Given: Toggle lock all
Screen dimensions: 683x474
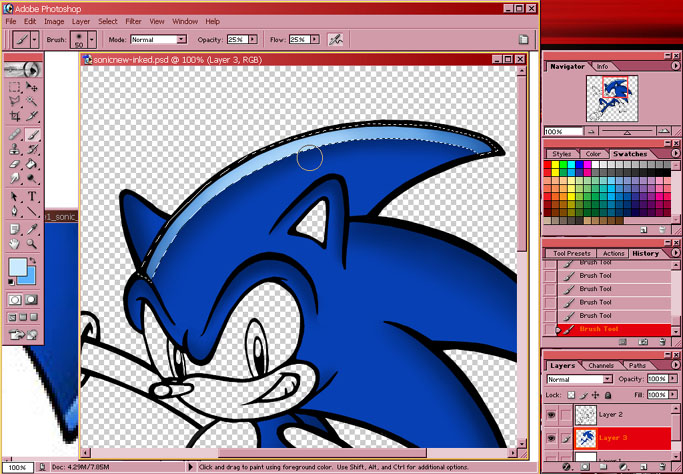Looking at the screenshot, I should [x=608, y=395].
